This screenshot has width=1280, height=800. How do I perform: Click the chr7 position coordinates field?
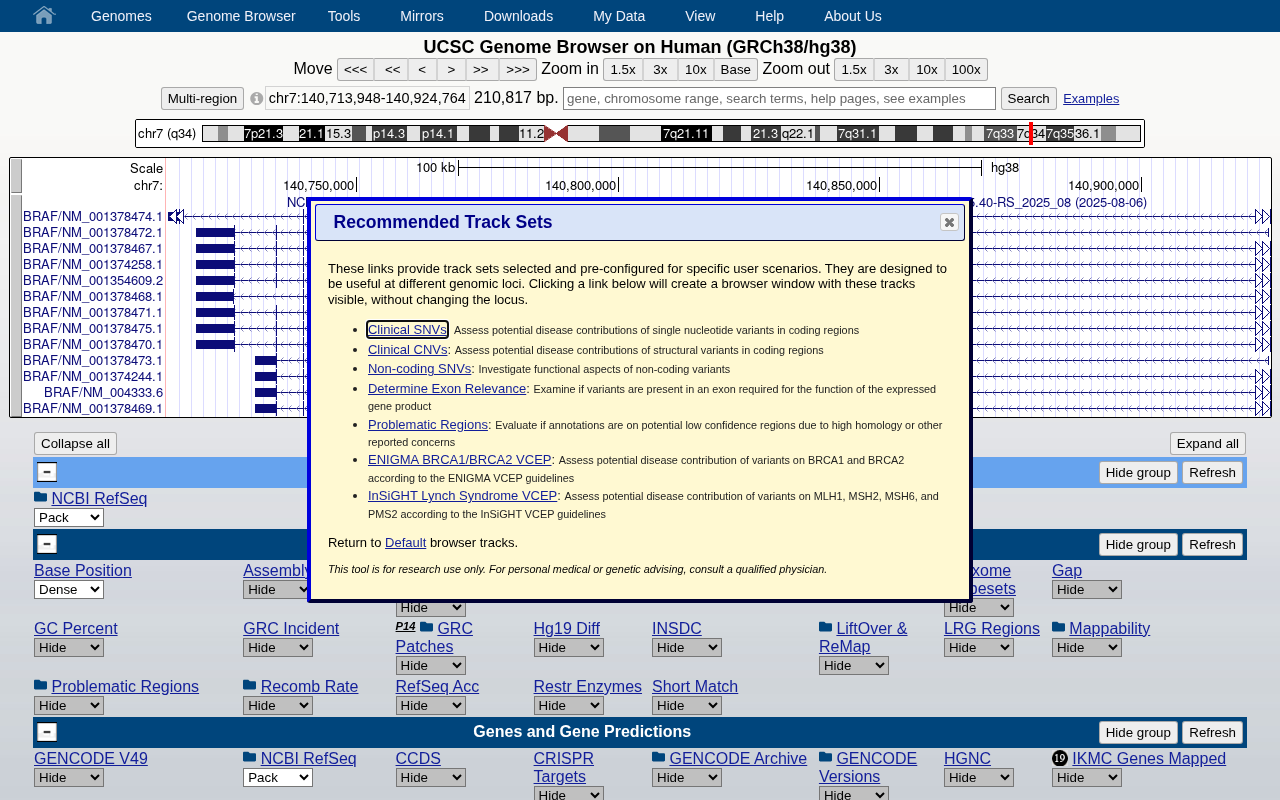(x=367, y=98)
